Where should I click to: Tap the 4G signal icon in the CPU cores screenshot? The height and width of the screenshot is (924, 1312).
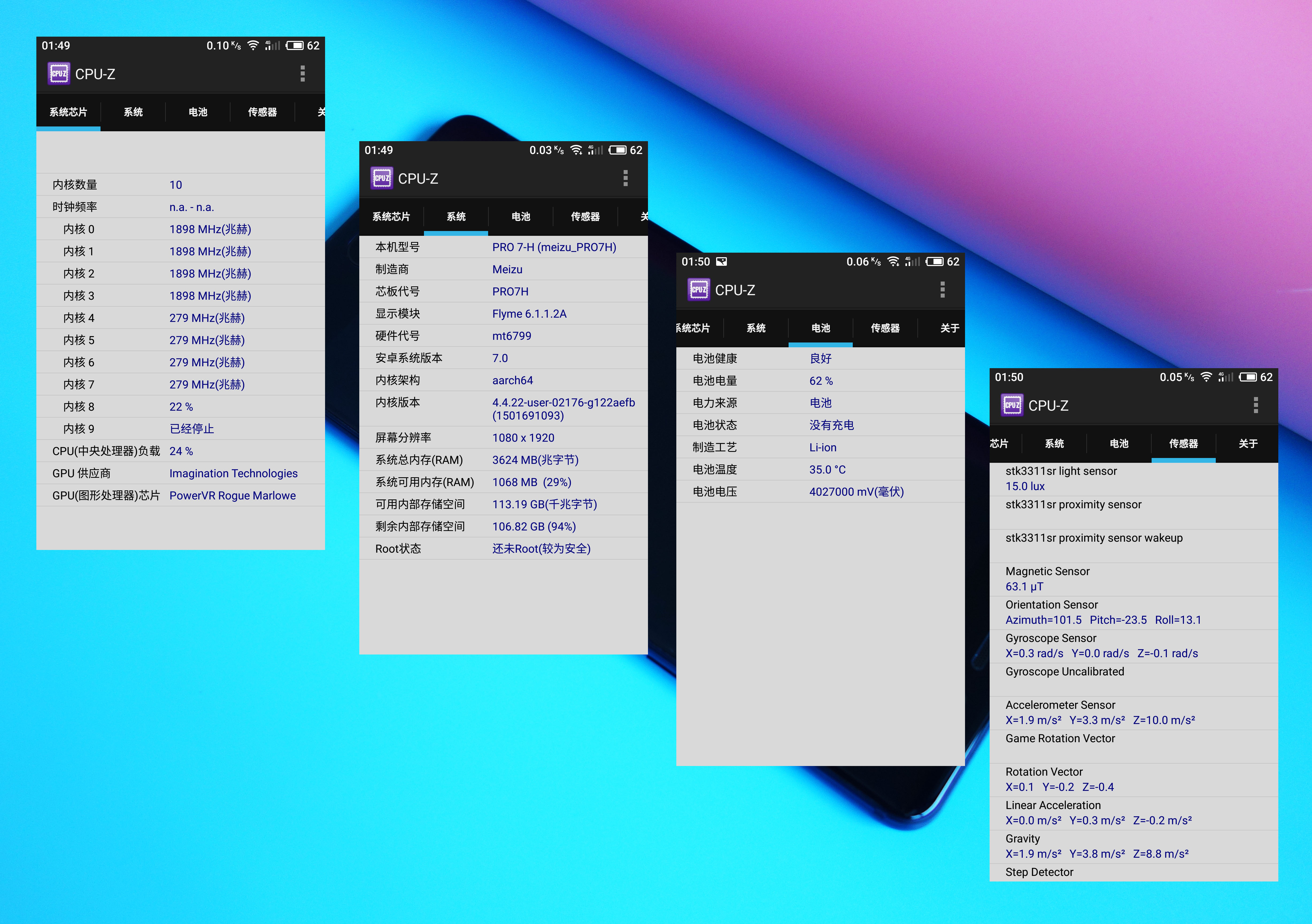pyautogui.click(x=272, y=45)
